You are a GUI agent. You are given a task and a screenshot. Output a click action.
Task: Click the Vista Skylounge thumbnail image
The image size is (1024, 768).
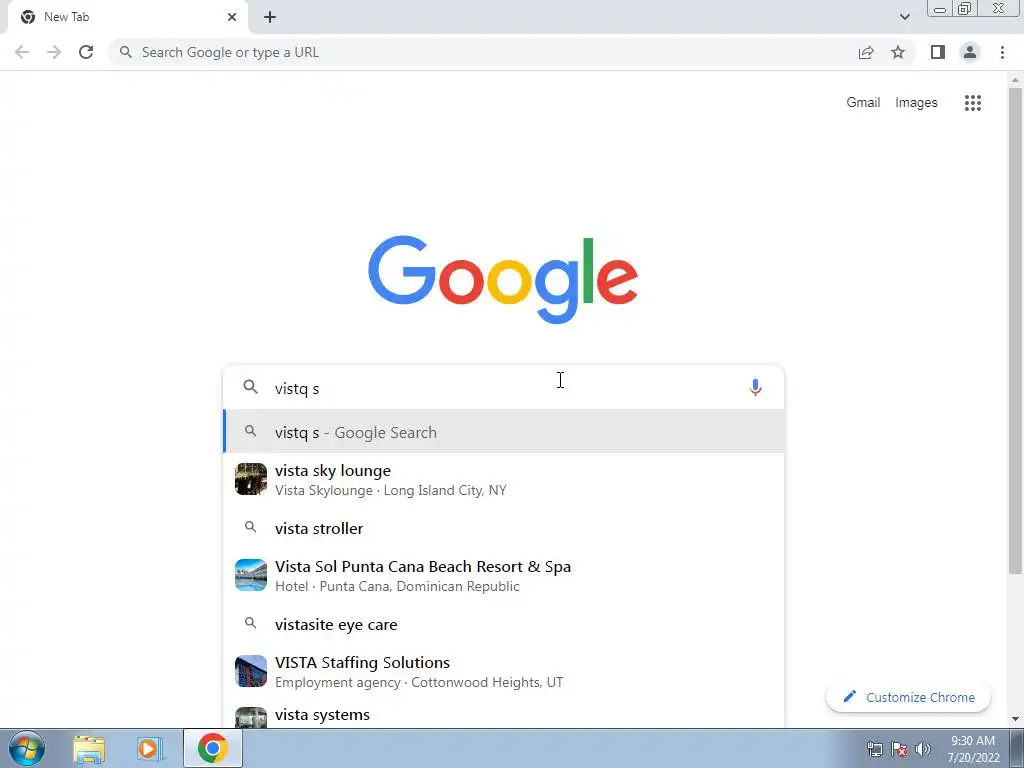(x=251, y=479)
